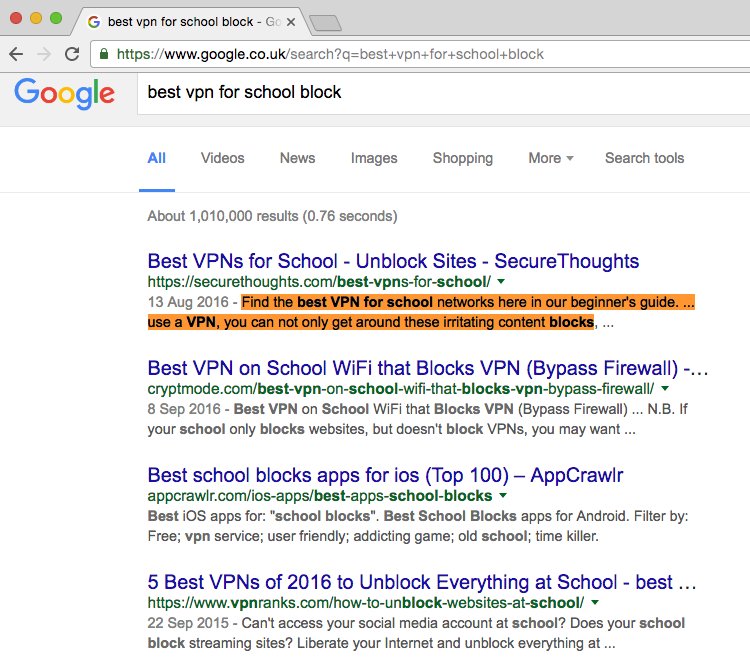Open a new tab with blank tab button
Viewport: 750px width, 667px height.
325,22
